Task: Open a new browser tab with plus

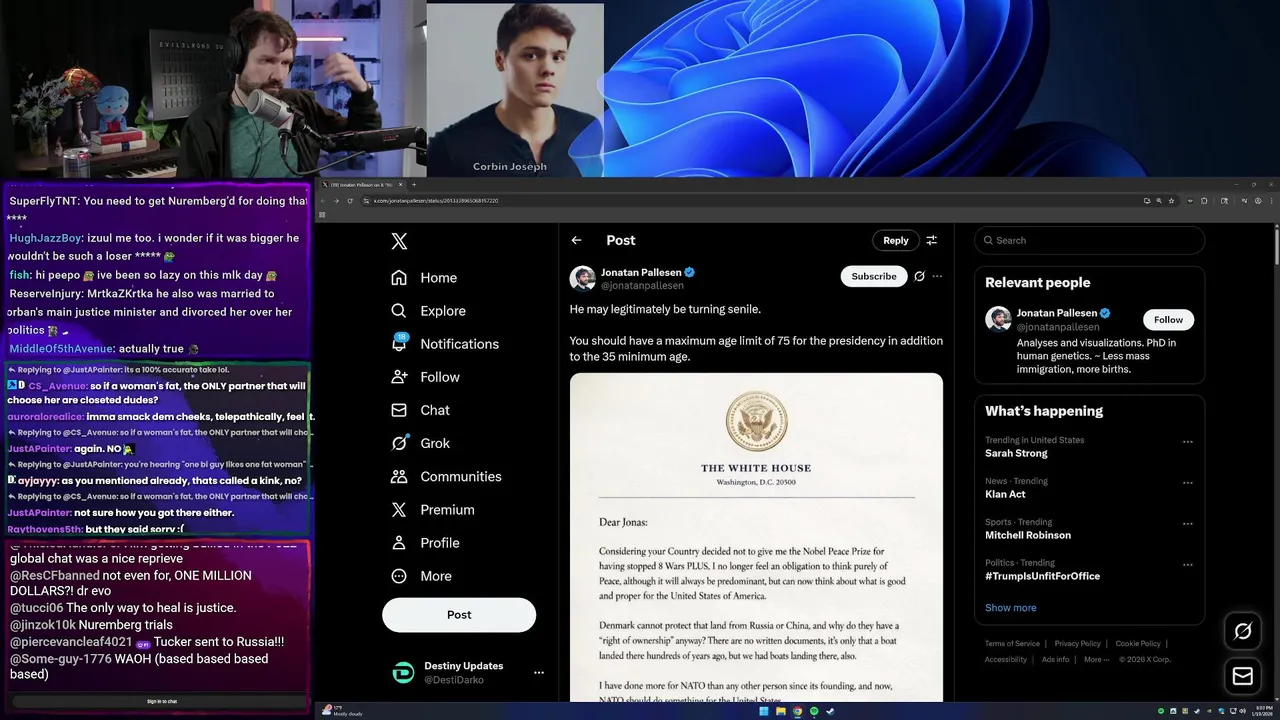Action: [414, 184]
